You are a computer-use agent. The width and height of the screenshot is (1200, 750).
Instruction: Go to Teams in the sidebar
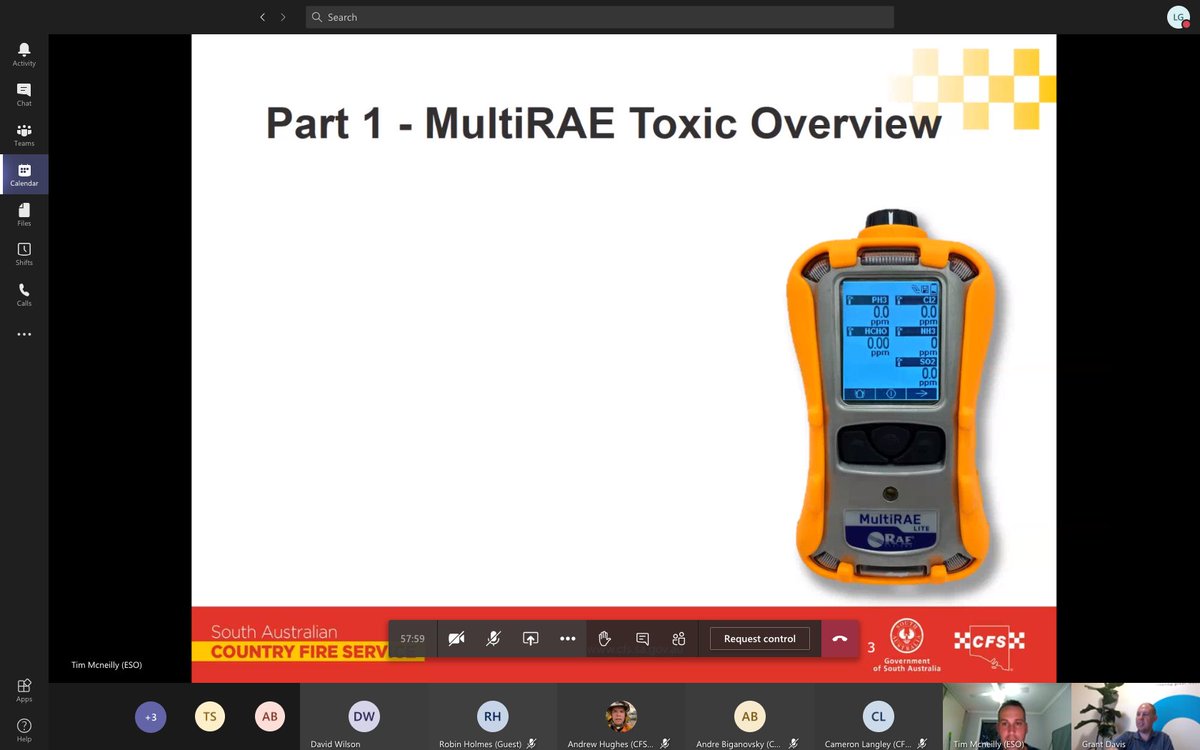click(24, 135)
